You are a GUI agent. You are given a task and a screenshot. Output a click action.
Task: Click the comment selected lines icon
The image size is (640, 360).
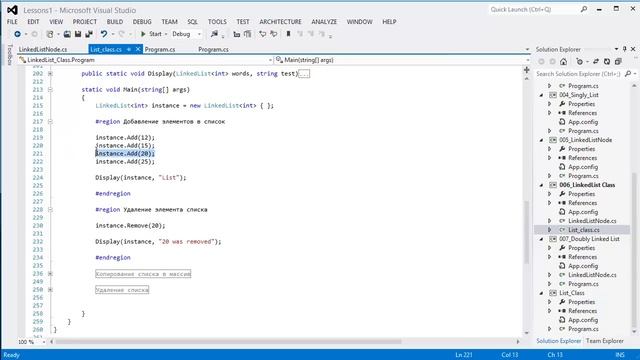point(262,34)
